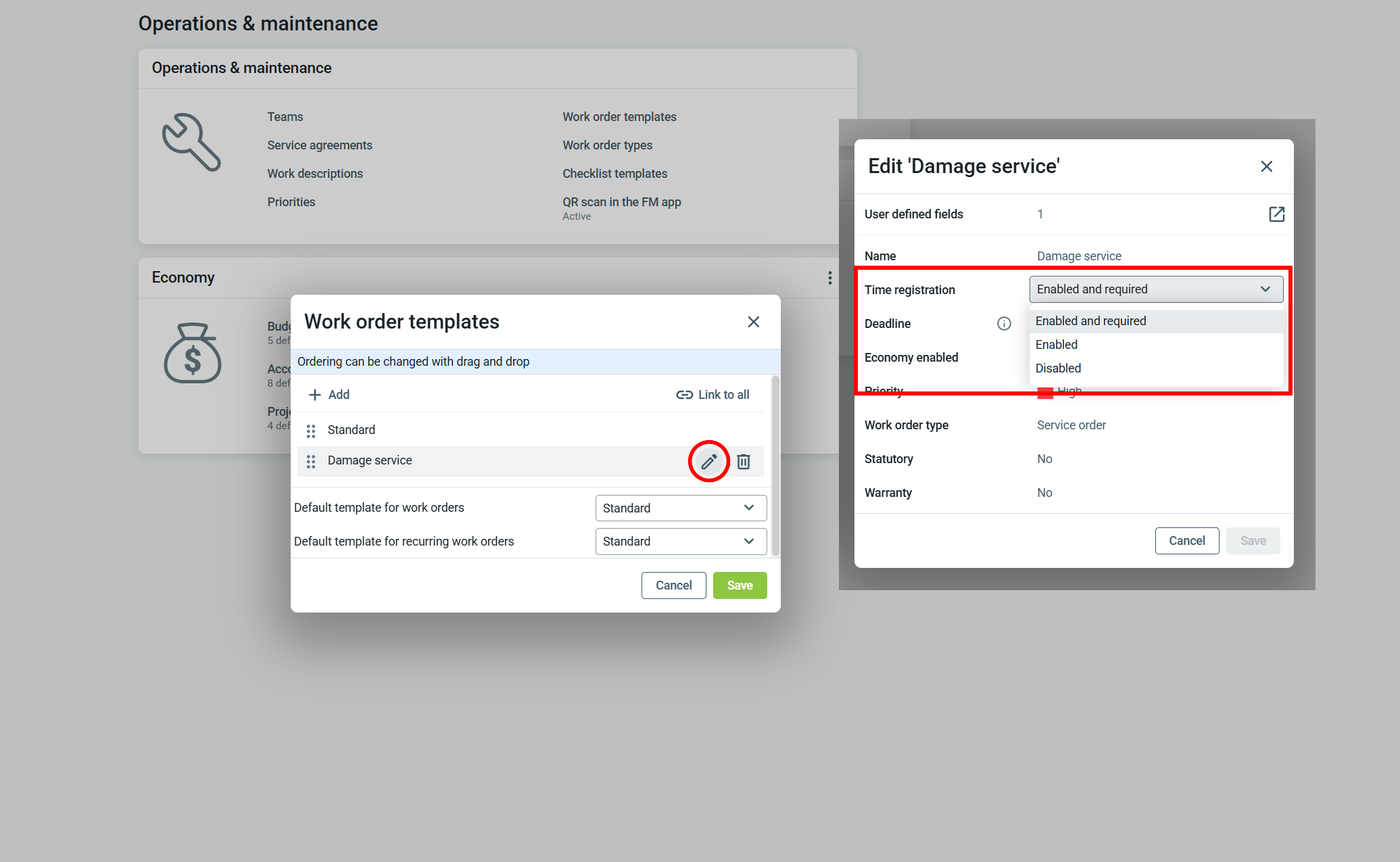Viewport: 1400px width, 862px height.
Task: Click the plus Add button
Action: pyautogui.click(x=329, y=395)
